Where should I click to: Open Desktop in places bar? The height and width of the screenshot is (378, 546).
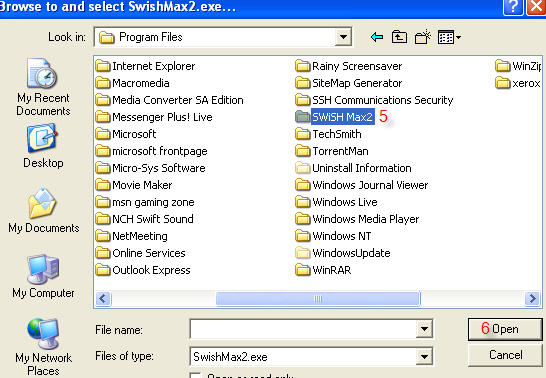[x=43, y=146]
